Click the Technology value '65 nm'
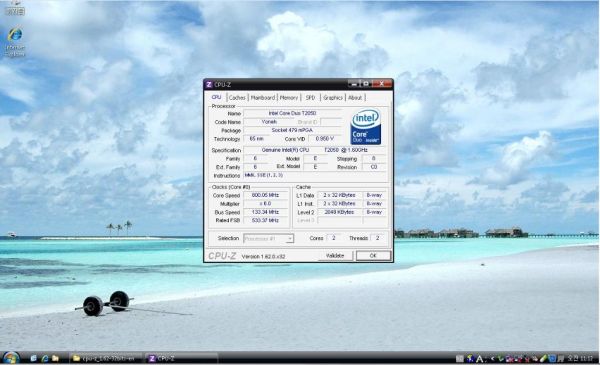 click(256, 139)
